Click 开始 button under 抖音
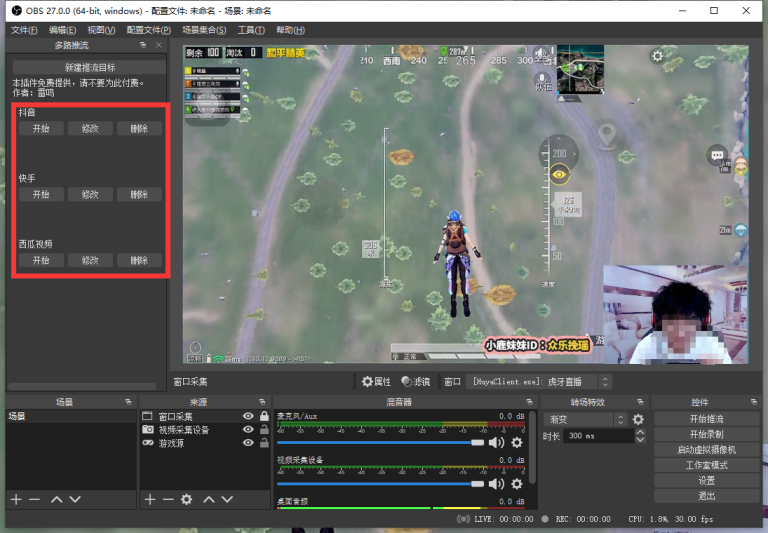 [41, 129]
